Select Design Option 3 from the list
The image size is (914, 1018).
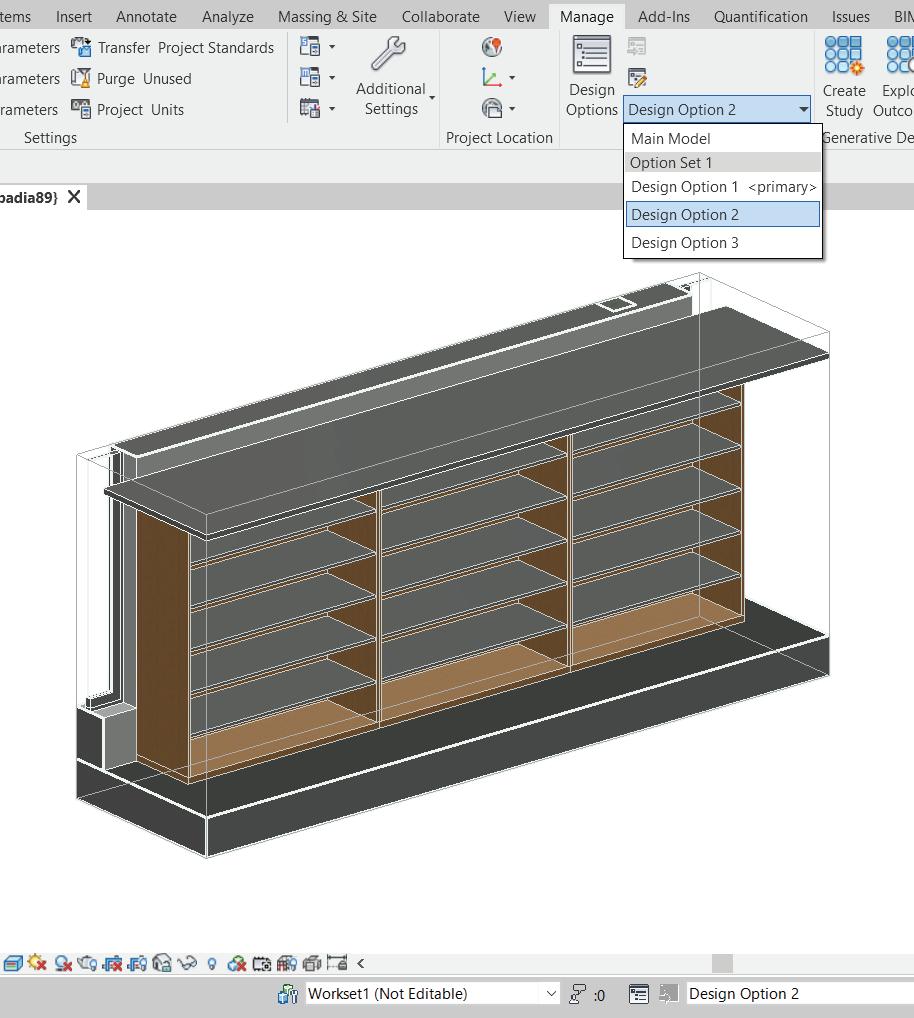coord(685,243)
